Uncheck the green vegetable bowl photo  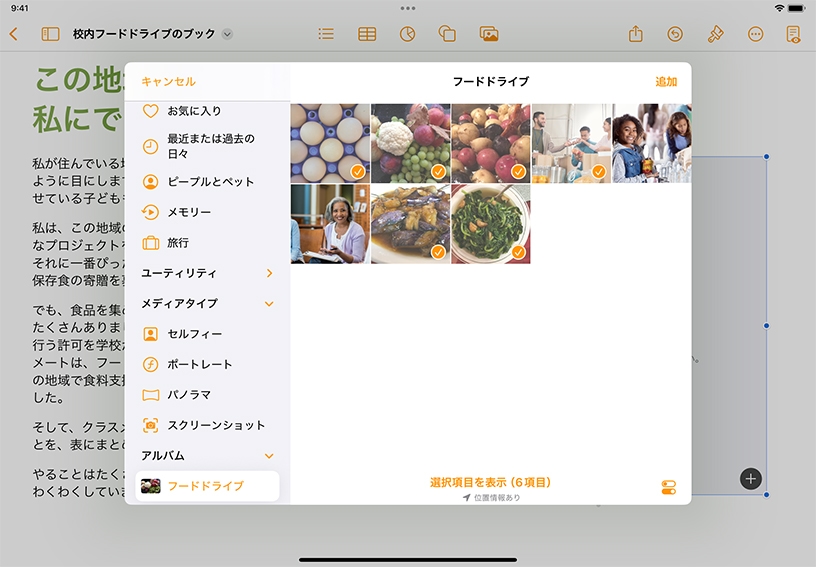click(x=490, y=223)
